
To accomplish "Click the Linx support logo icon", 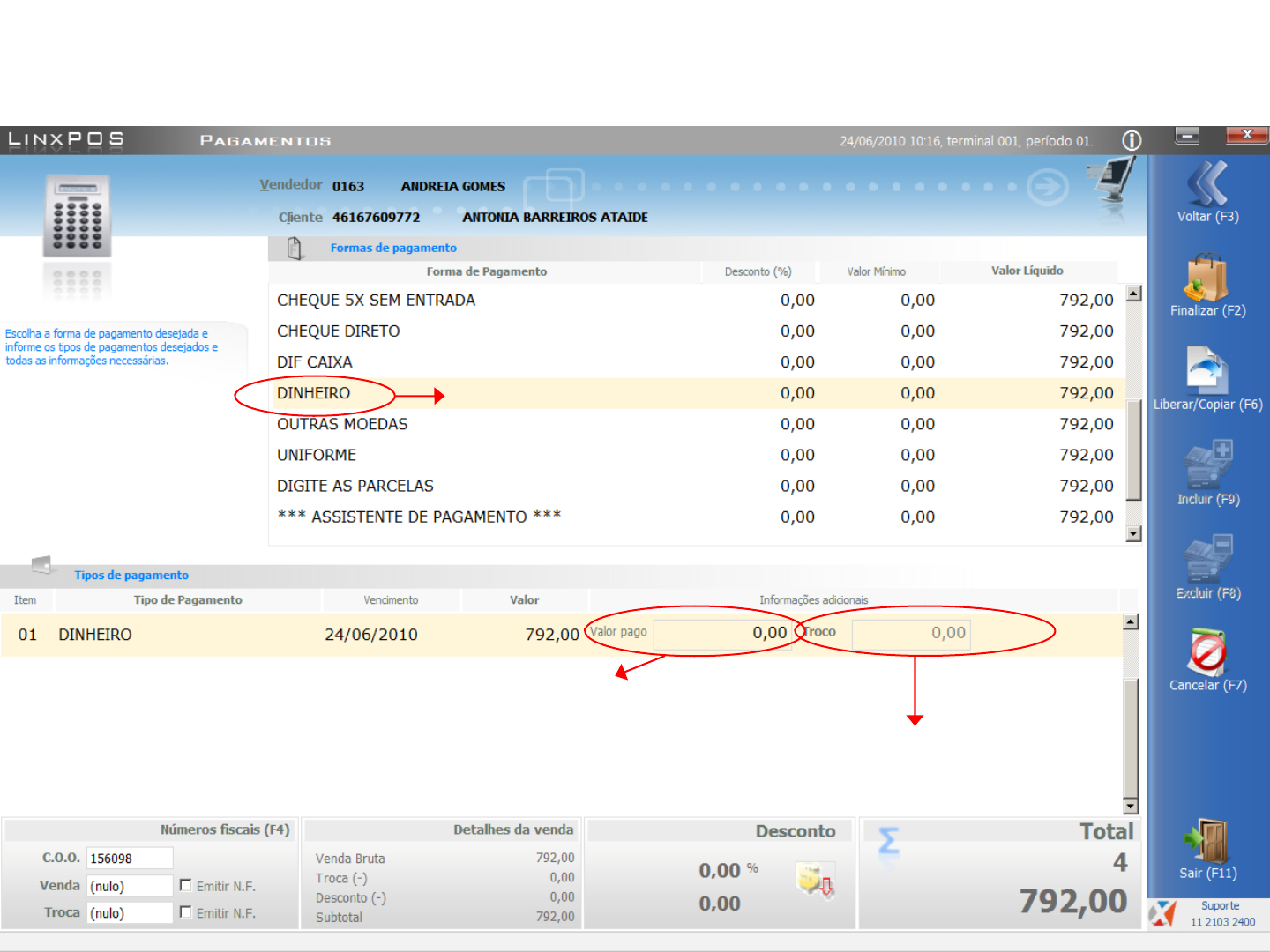I will [x=1162, y=913].
